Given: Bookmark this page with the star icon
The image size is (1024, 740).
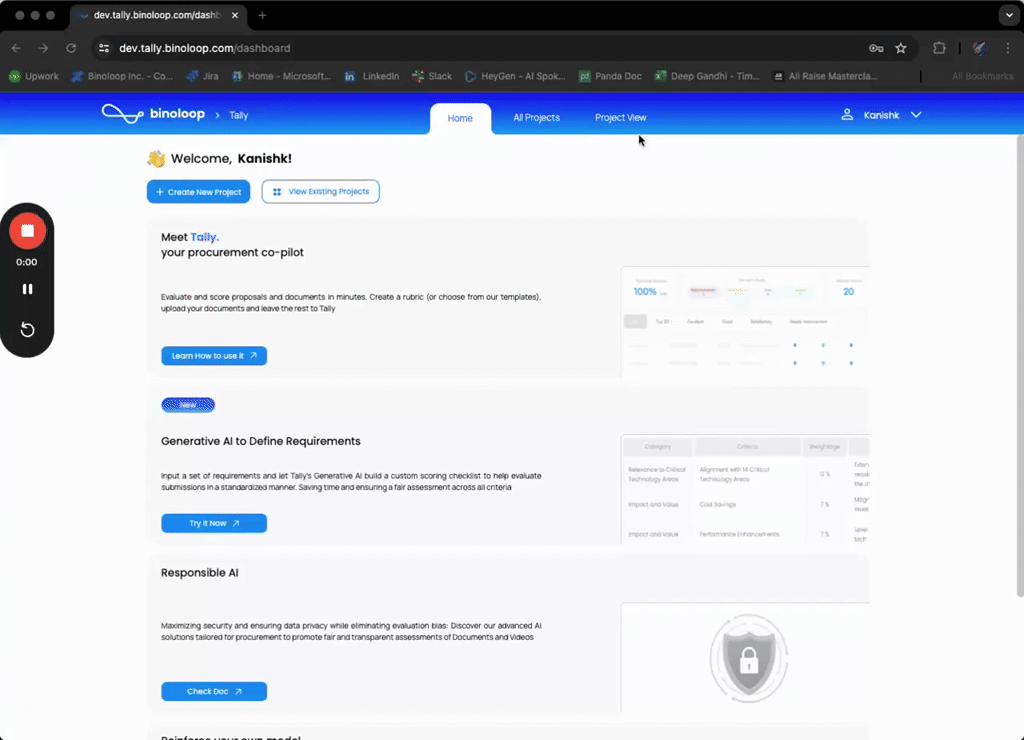Looking at the screenshot, I should click(901, 48).
